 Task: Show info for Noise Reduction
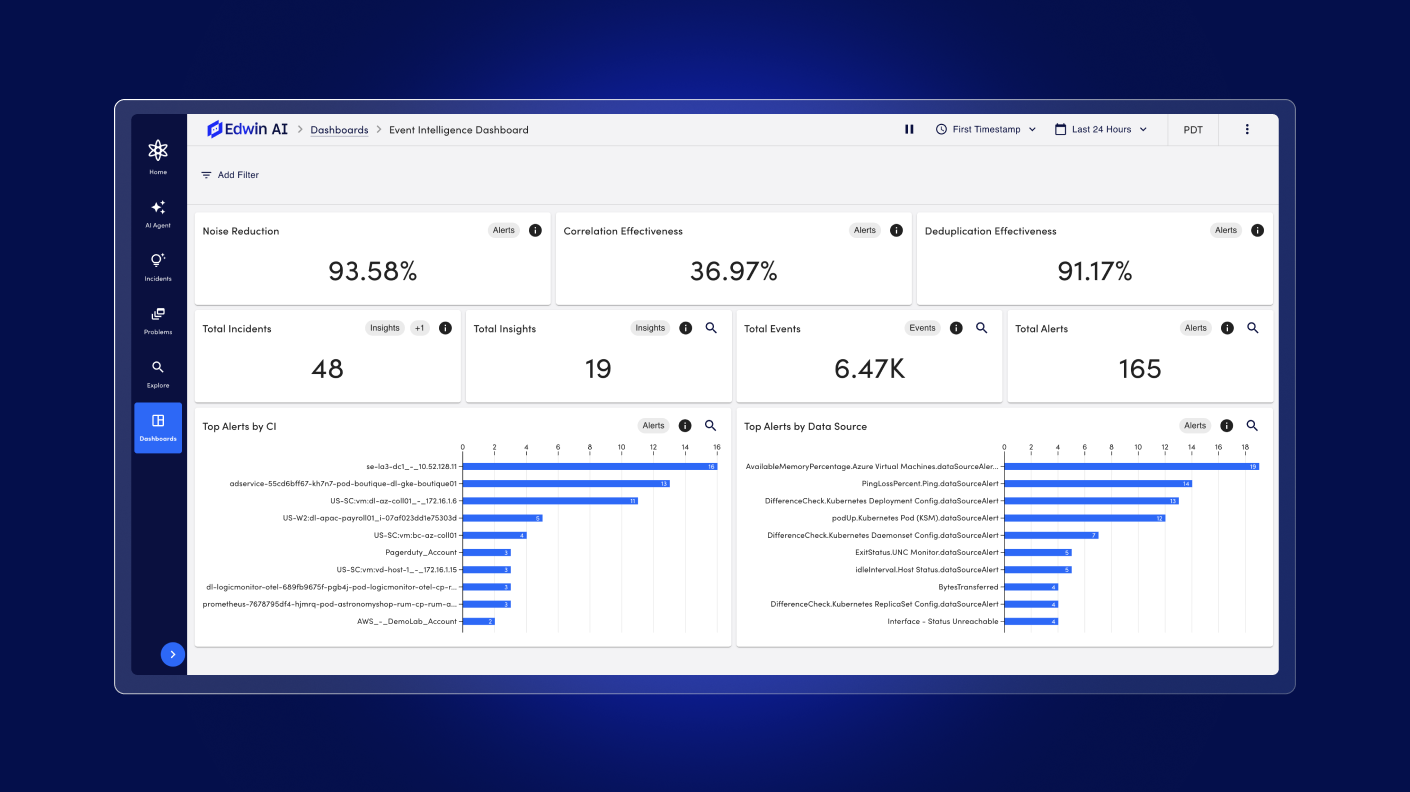535,230
